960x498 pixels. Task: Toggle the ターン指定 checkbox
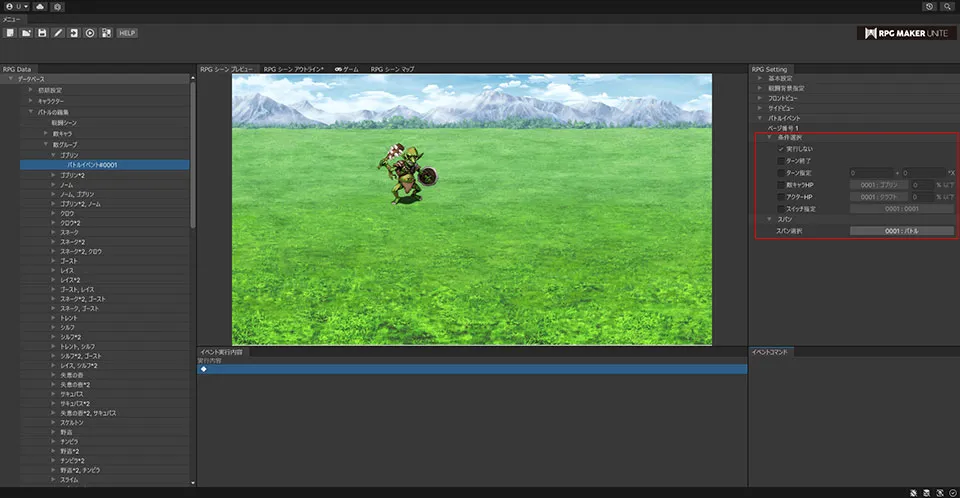781,173
